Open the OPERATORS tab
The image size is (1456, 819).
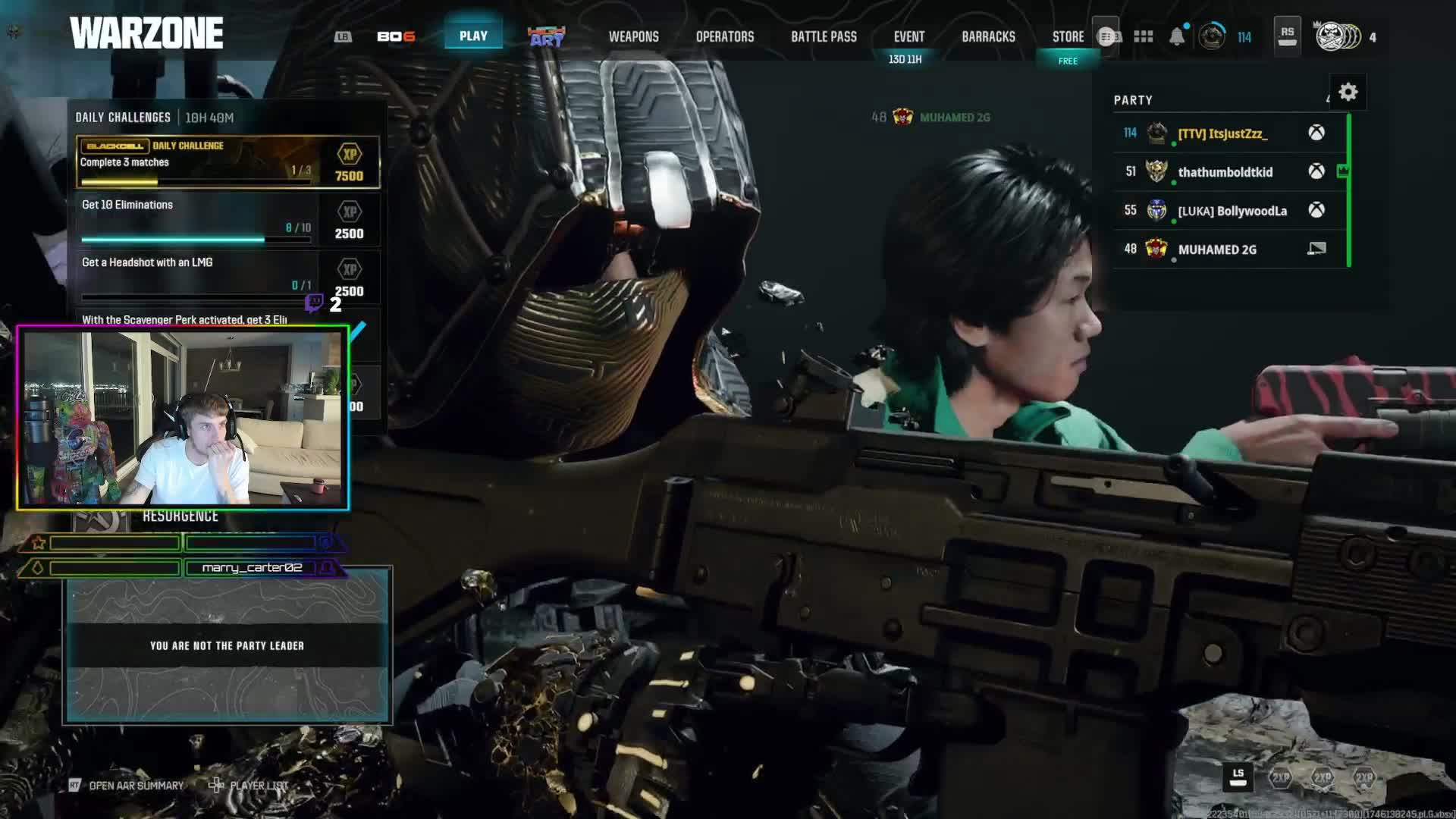(724, 36)
